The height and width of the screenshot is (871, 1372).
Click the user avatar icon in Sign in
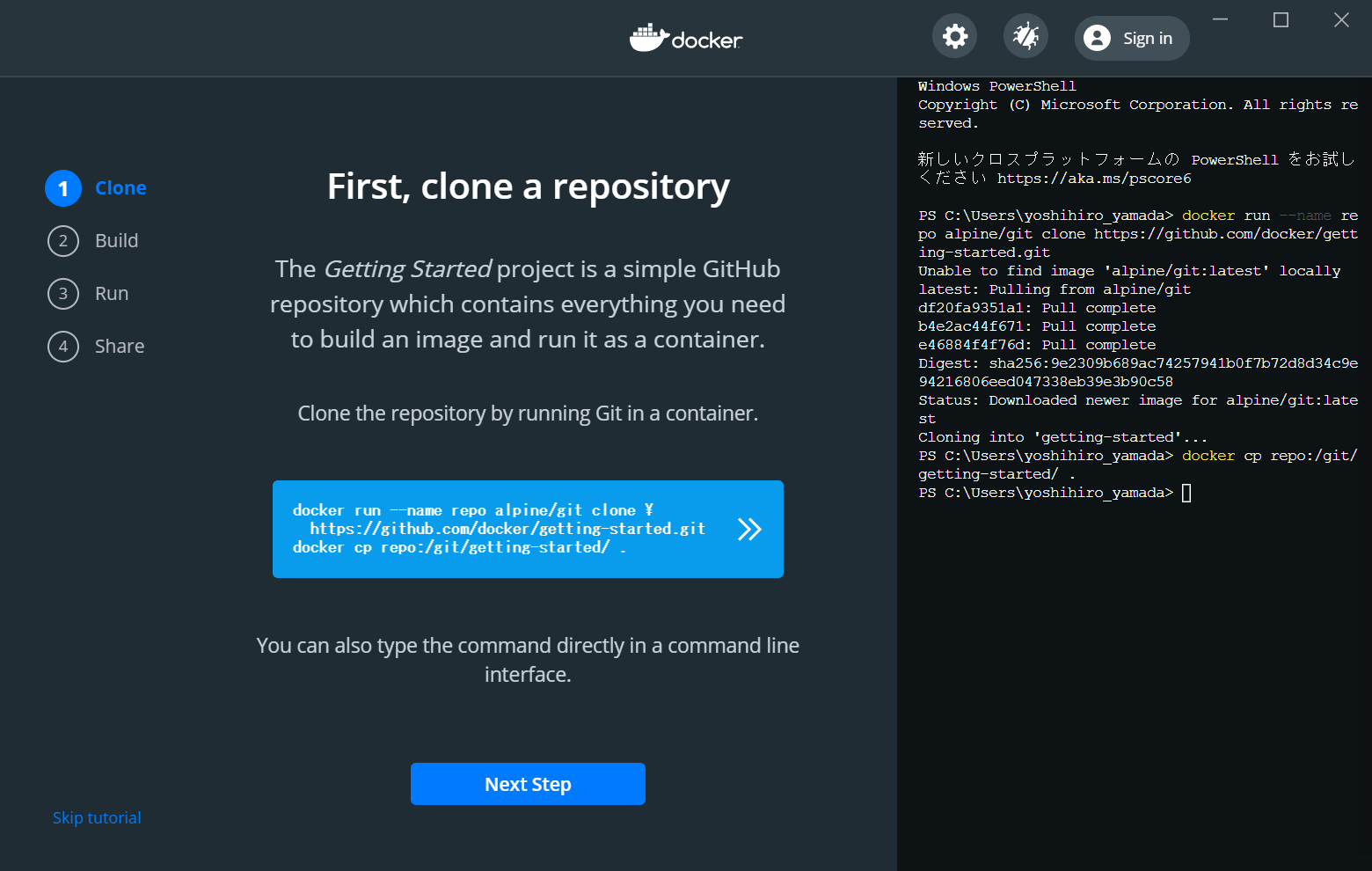point(1098,38)
